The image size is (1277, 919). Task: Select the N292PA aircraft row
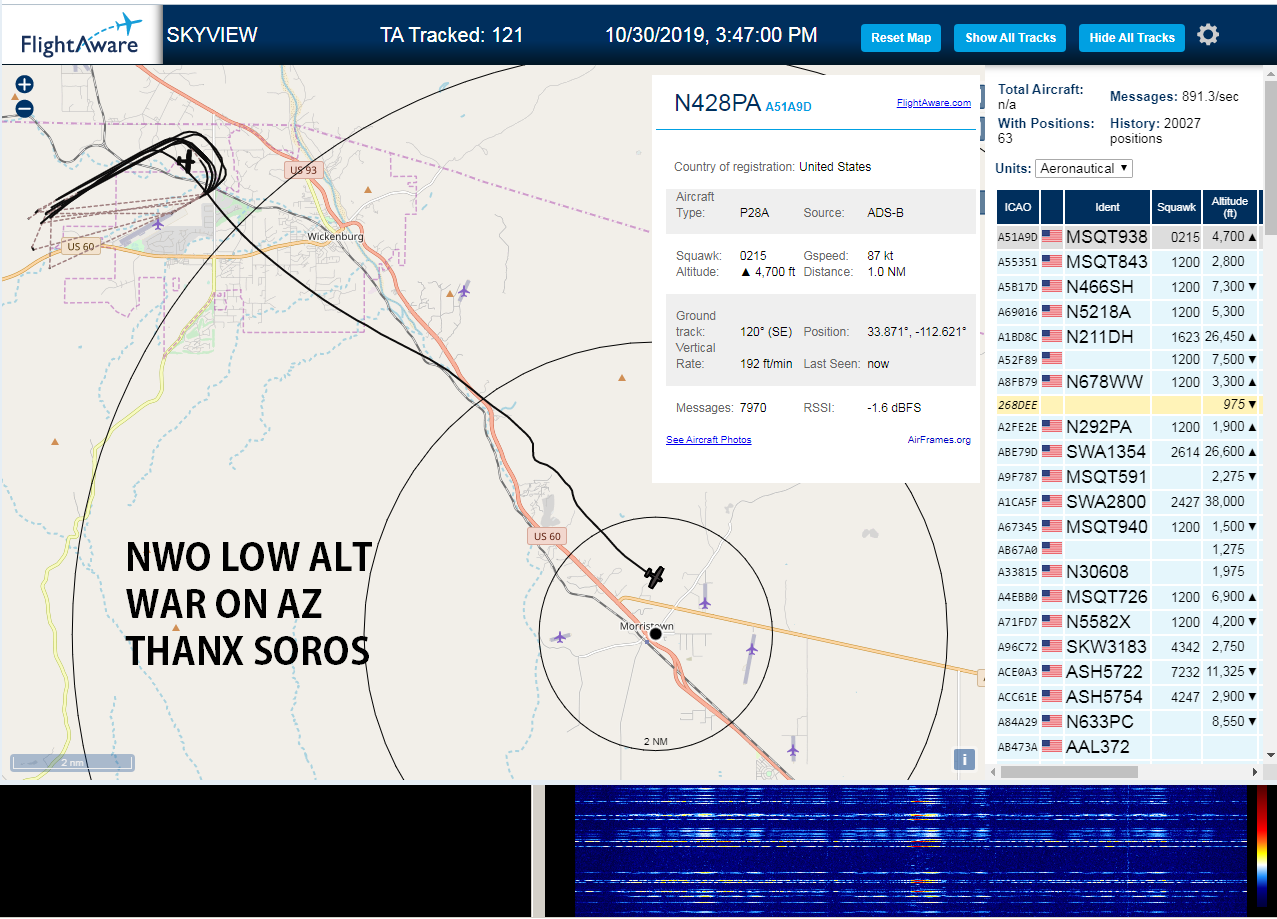click(x=1128, y=427)
